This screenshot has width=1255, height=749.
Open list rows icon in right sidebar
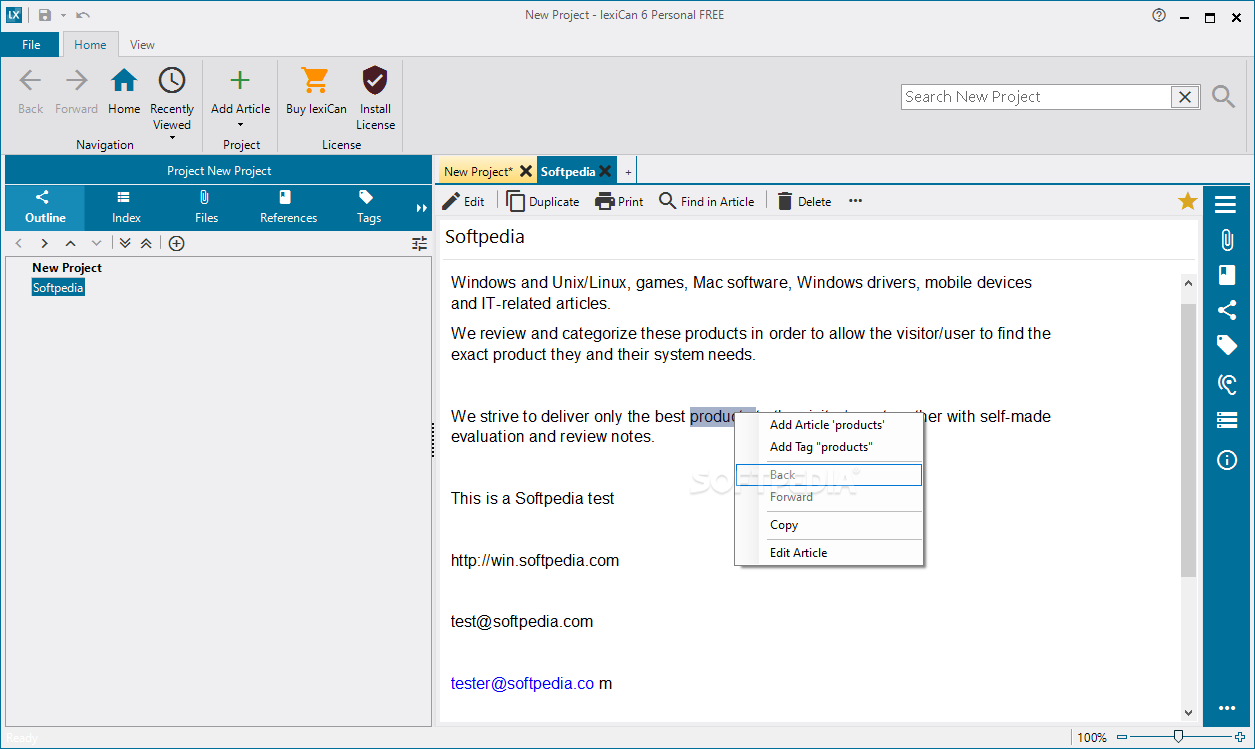[x=1227, y=420]
